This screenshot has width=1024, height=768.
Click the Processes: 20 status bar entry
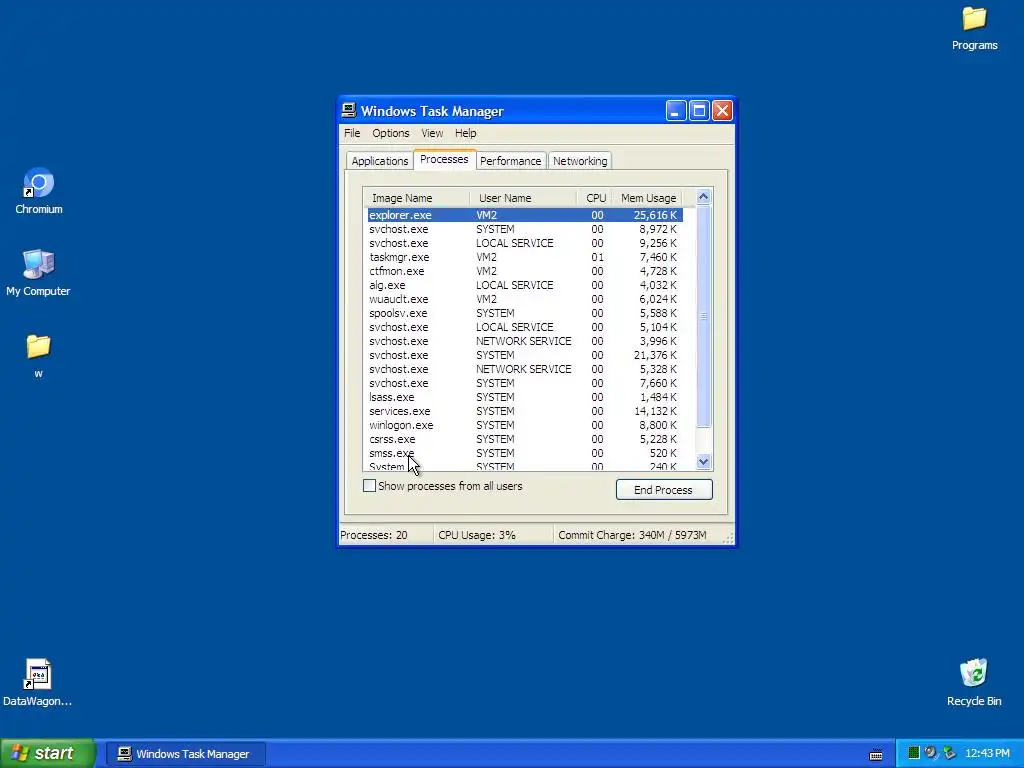tap(385, 535)
